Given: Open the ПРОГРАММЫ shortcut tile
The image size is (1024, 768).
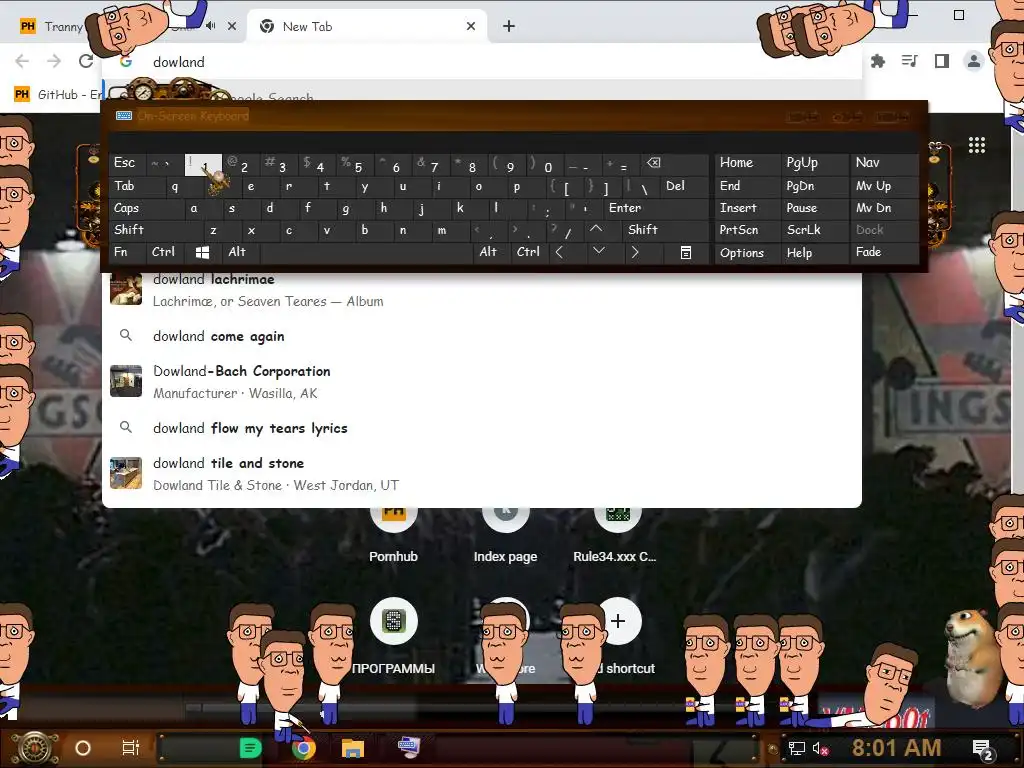Looking at the screenshot, I should click(393, 637).
